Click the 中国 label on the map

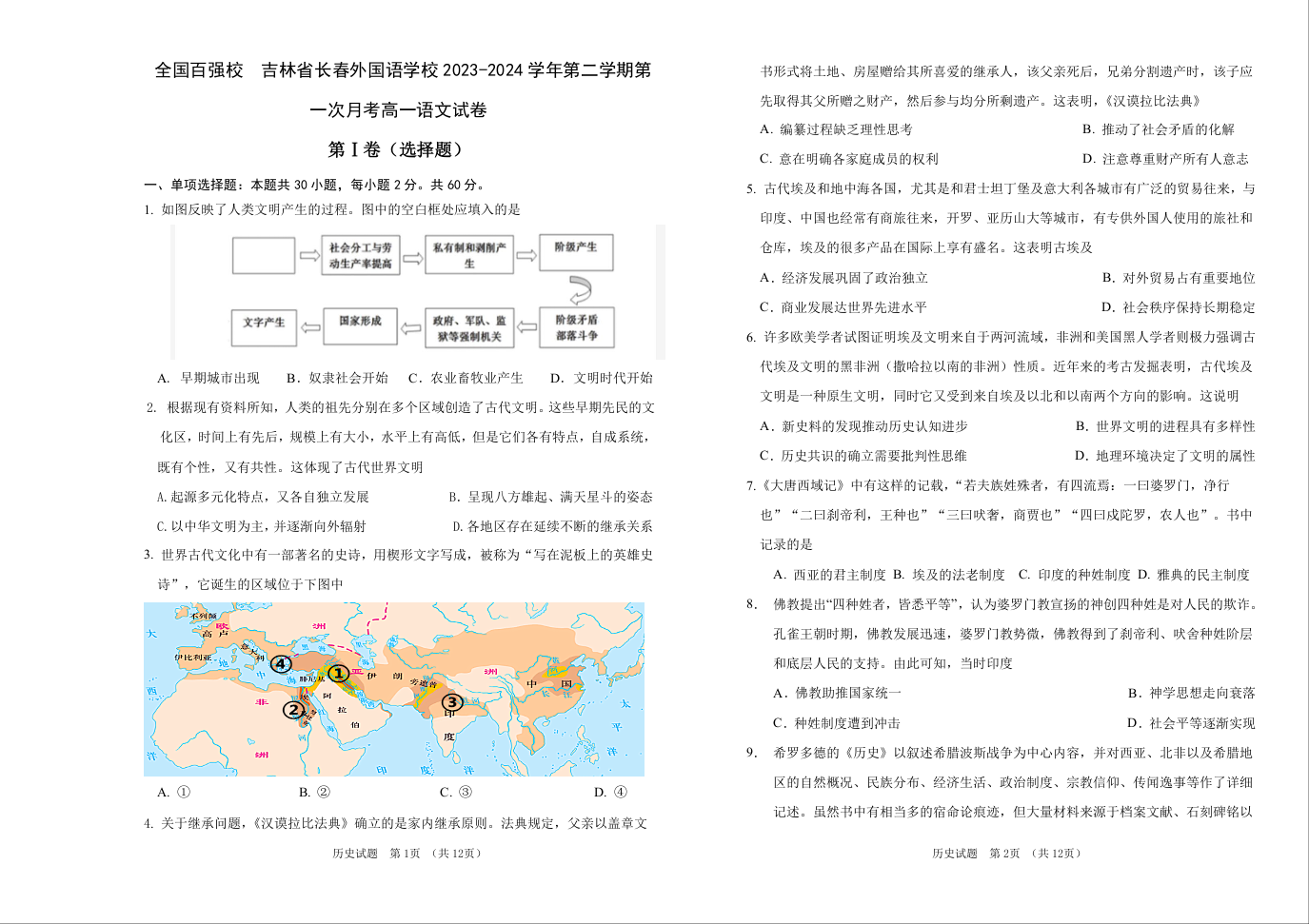pos(549,683)
